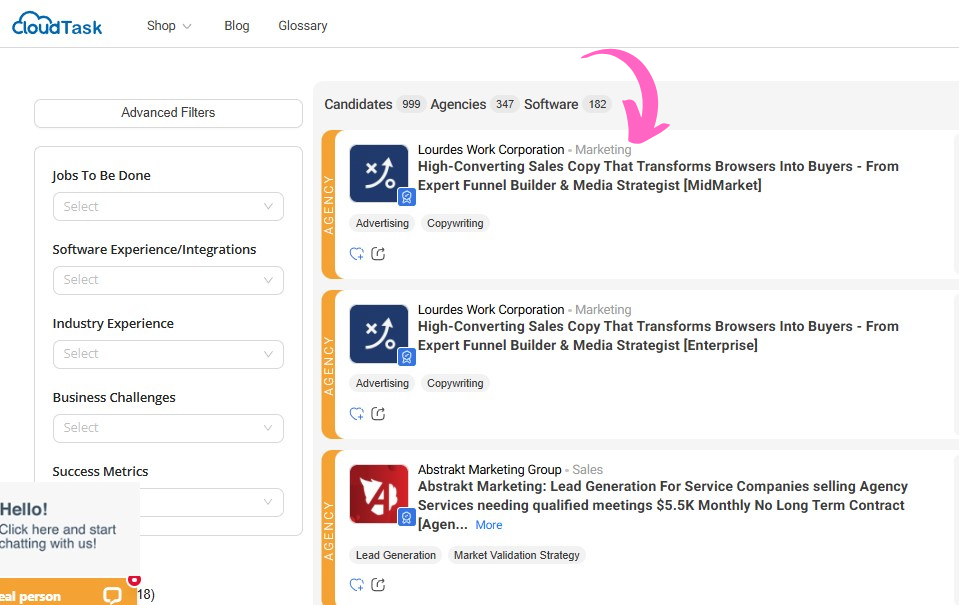Select Advertising tag on Enterprise listing

pyautogui.click(x=382, y=384)
